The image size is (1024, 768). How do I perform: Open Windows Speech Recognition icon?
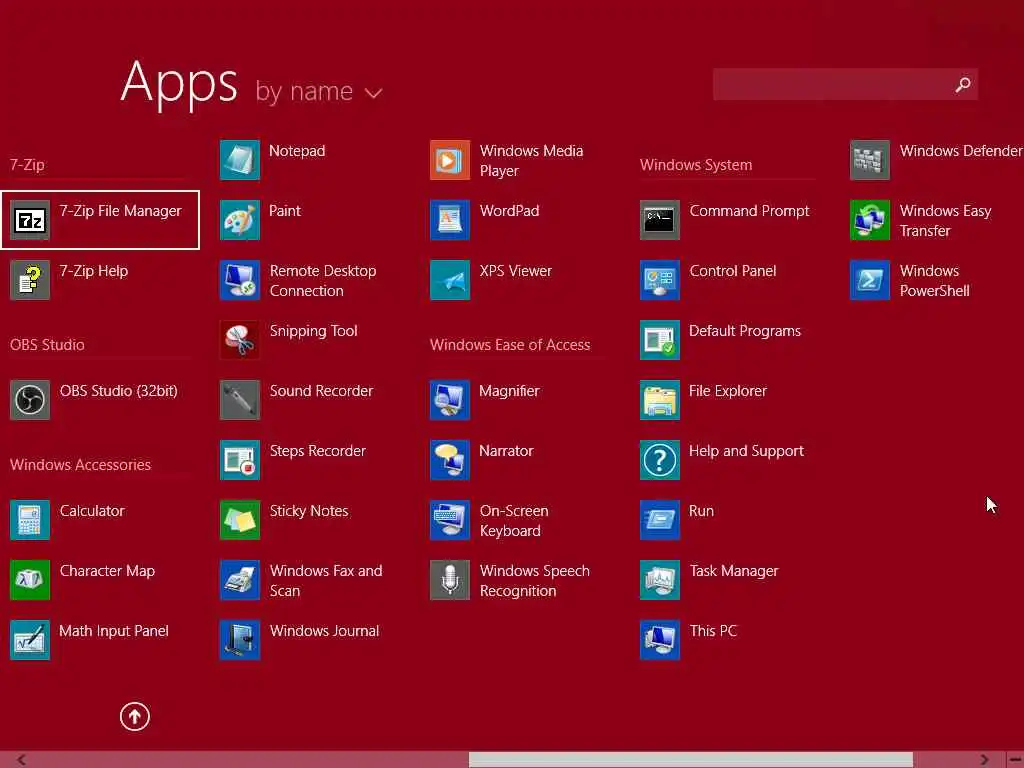click(x=450, y=580)
